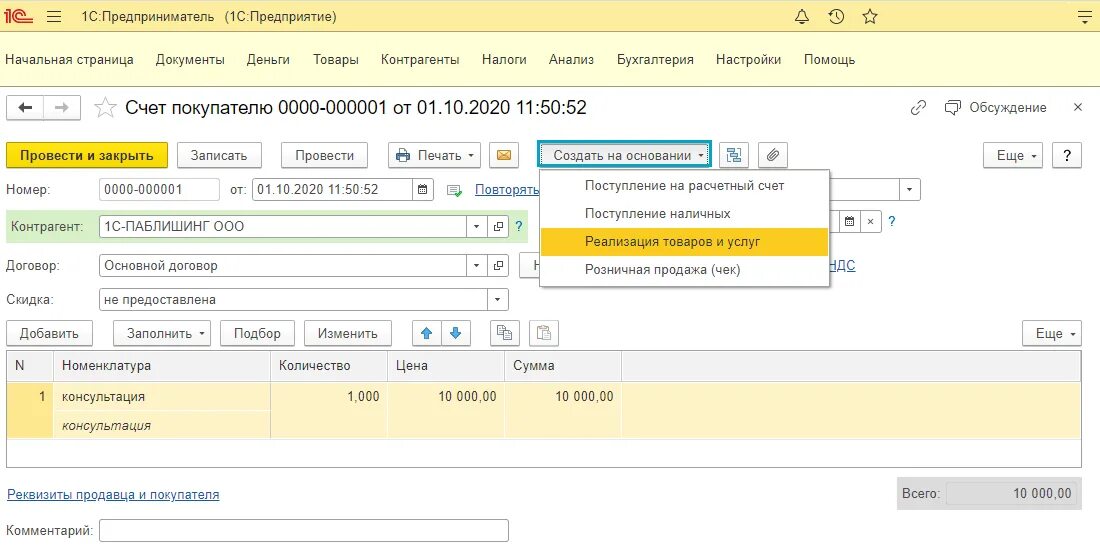
Task: Paste rows from clipboard icon
Action: tap(544, 333)
